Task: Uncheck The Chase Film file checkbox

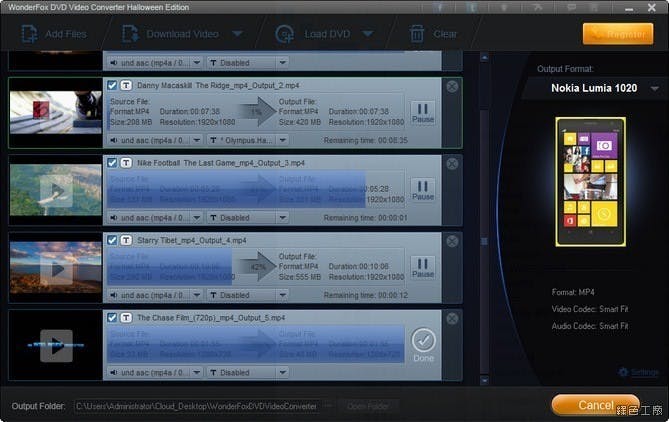Action: [112, 317]
